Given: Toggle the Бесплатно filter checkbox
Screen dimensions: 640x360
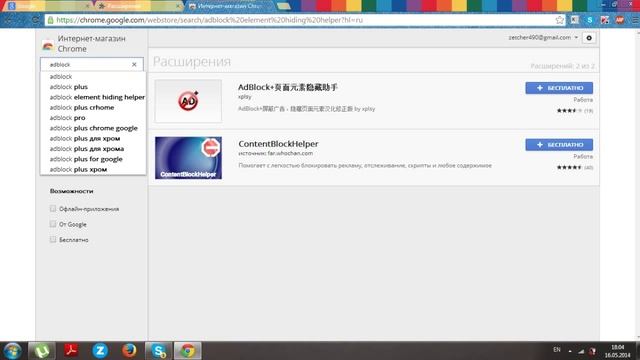Looking at the screenshot, I should (53, 240).
